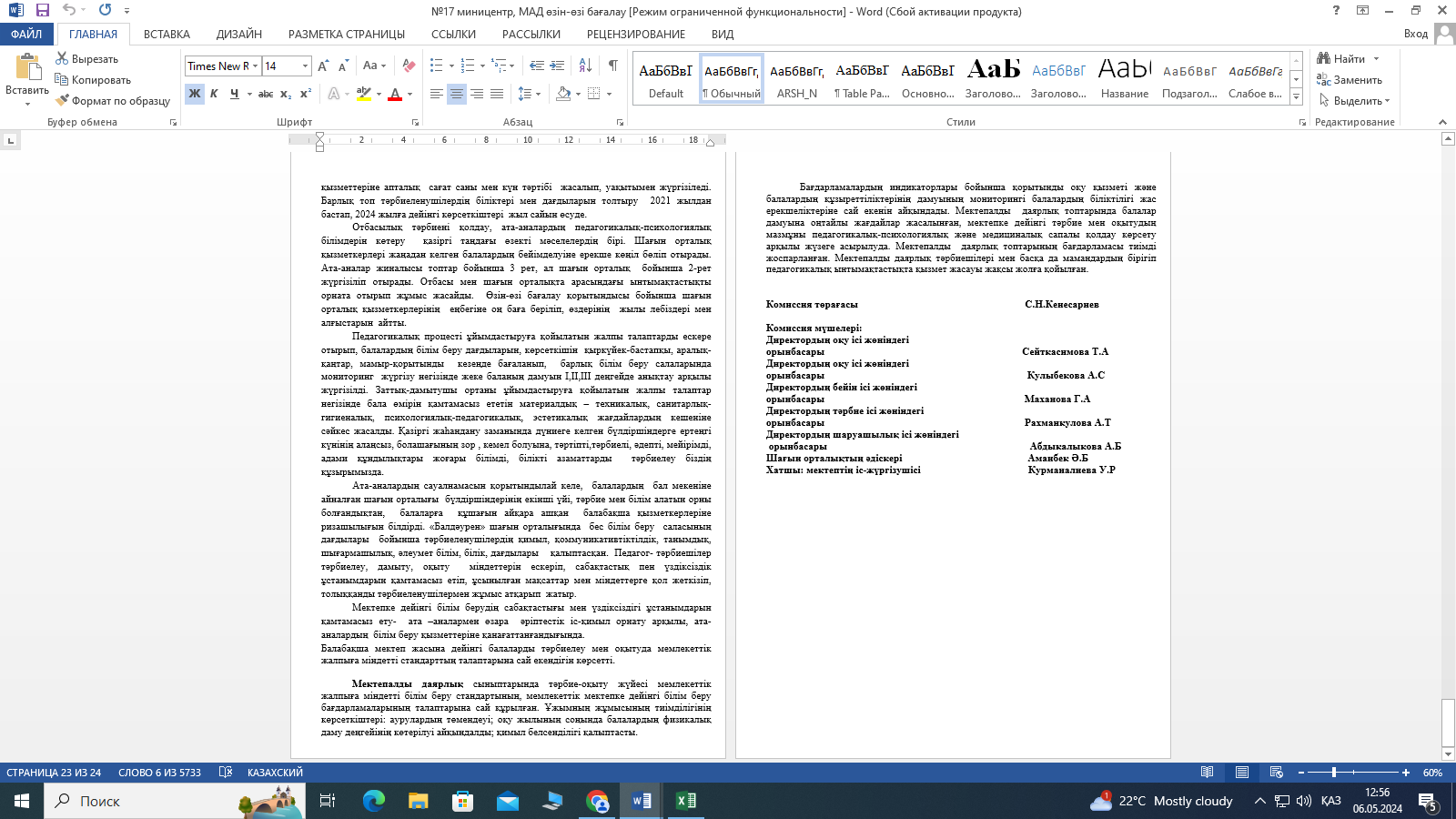Apply the Название style
The height and width of the screenshot is (819, 1456).
point(1125,78)
